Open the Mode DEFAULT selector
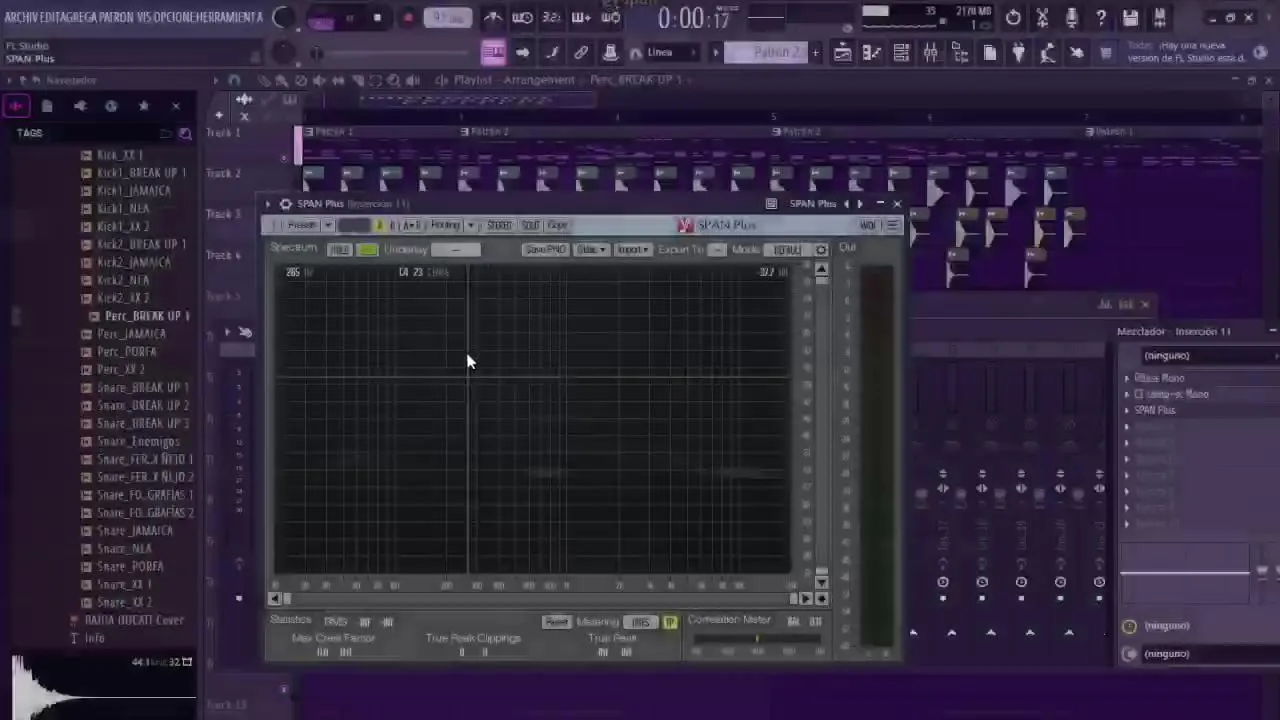The width and height of the screenshot is (1280, 720). (787, 250)
